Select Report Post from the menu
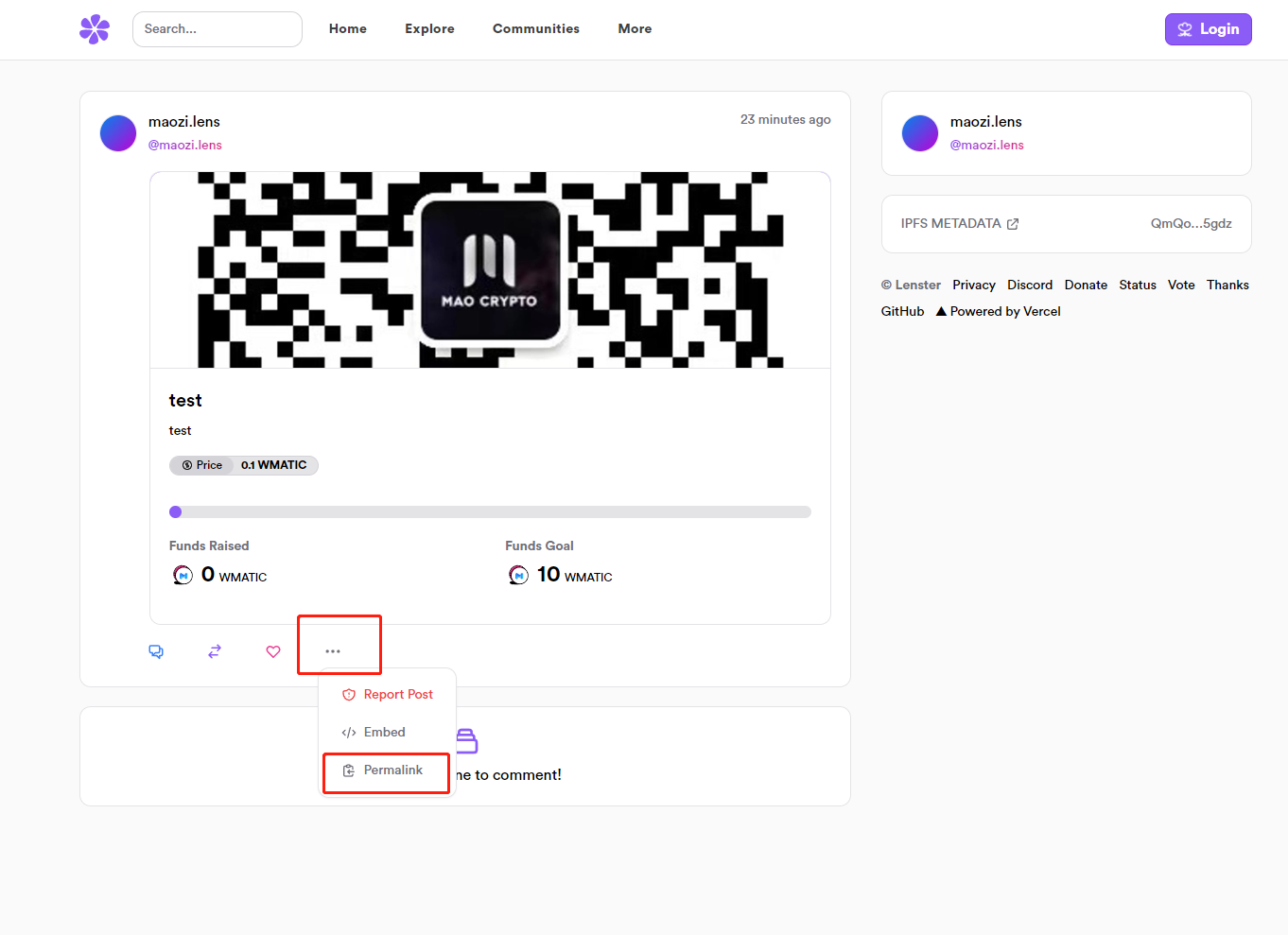Viewport: 1288px width, 935px height. [388, 694]
